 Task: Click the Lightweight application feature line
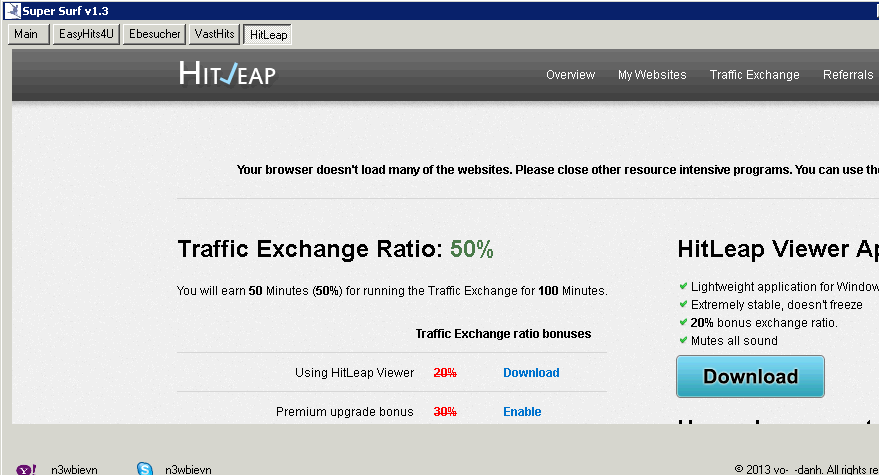[x=784, y=287]
